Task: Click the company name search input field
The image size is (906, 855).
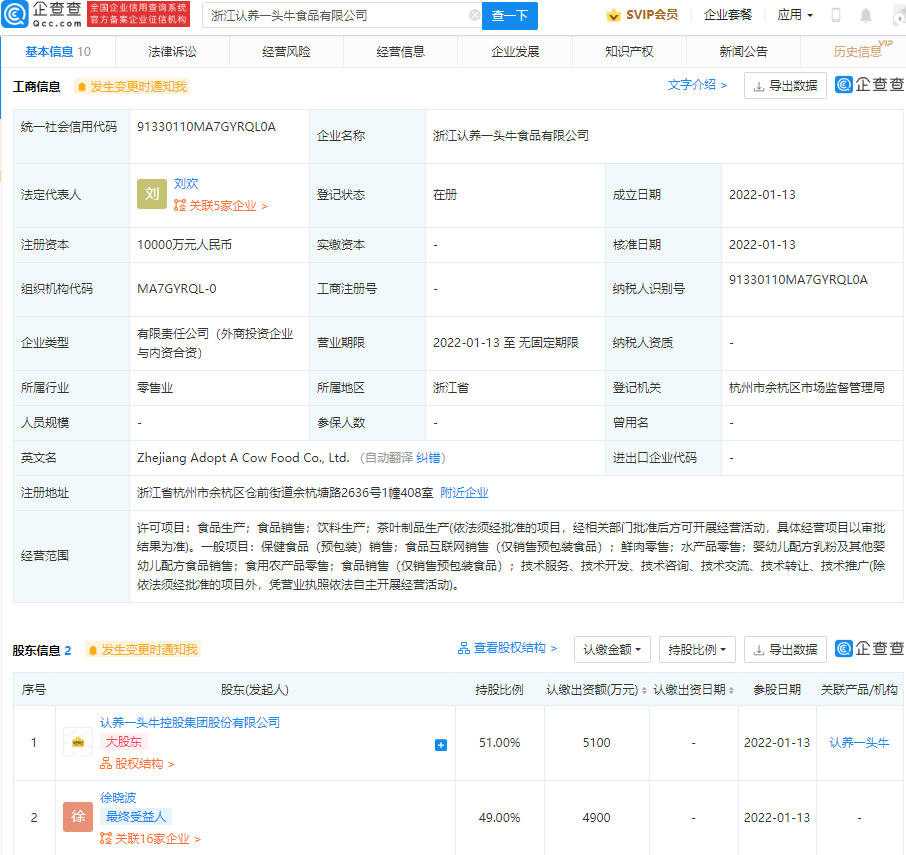Action: click(x=330, y=16)
